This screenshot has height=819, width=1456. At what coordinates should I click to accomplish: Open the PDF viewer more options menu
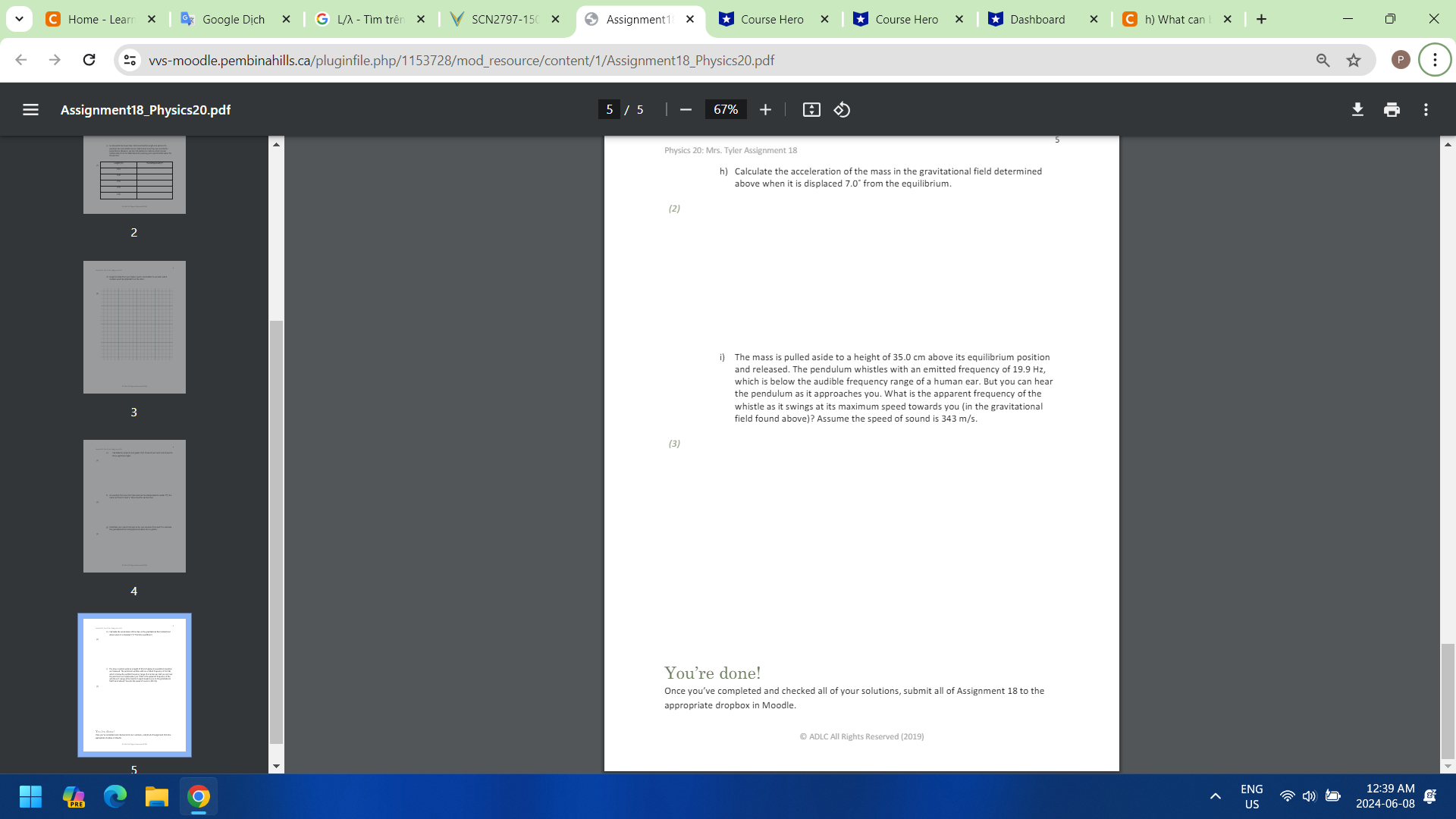1426,109
